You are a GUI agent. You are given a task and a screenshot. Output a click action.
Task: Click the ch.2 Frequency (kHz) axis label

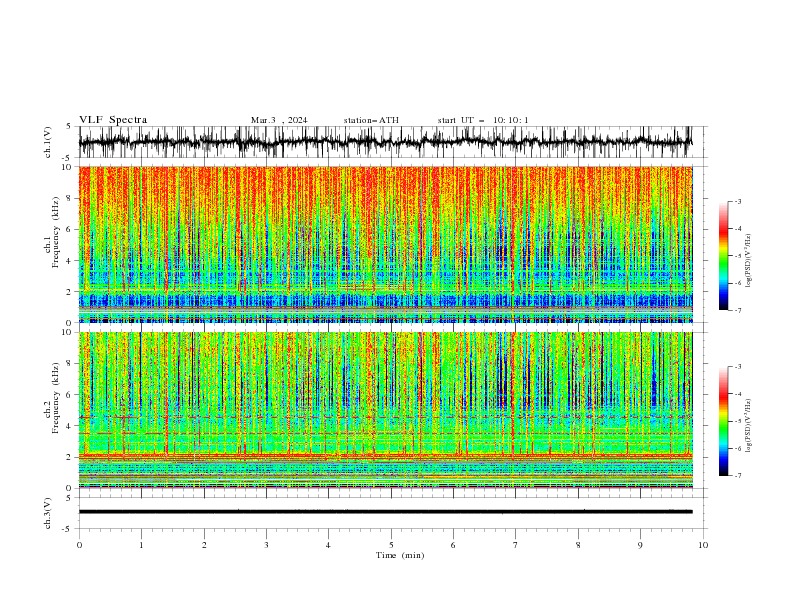[x=54, y=399]
